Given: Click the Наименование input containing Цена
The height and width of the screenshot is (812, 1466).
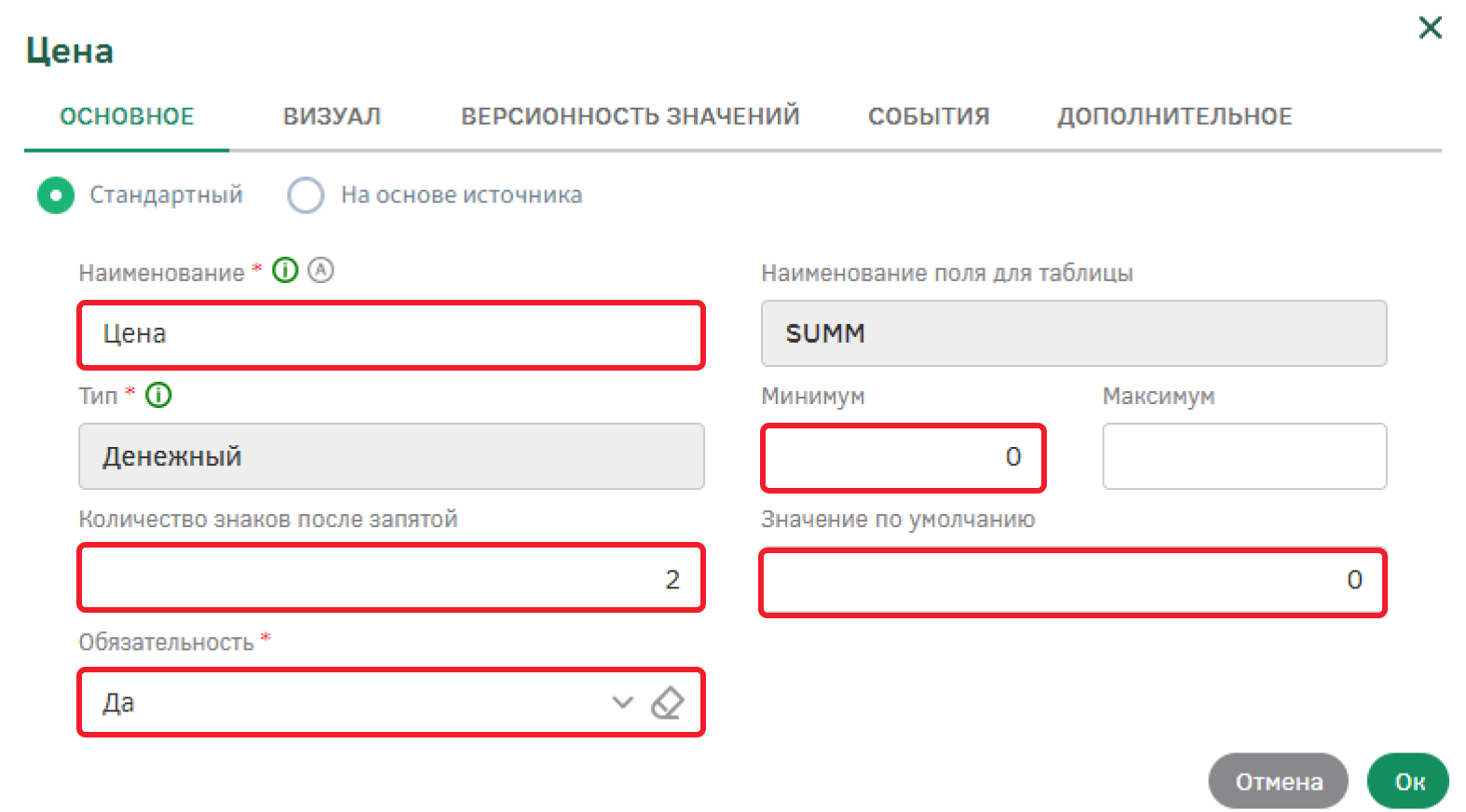Looking at the screenshot, I should [391, 334].
